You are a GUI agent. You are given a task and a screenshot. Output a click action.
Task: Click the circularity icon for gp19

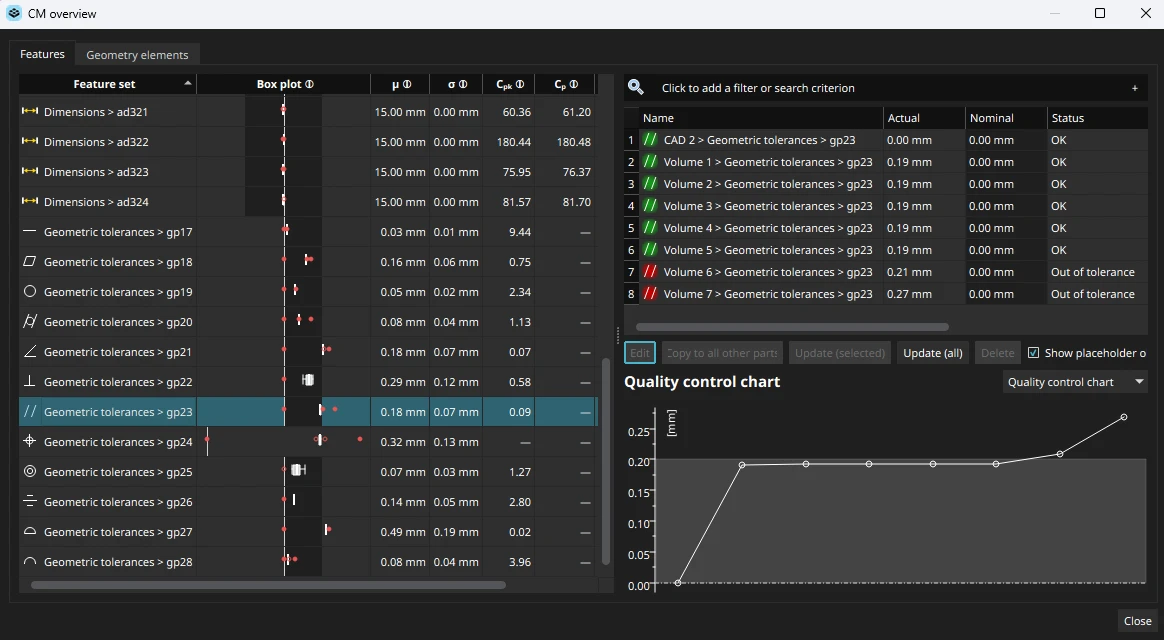30,292
